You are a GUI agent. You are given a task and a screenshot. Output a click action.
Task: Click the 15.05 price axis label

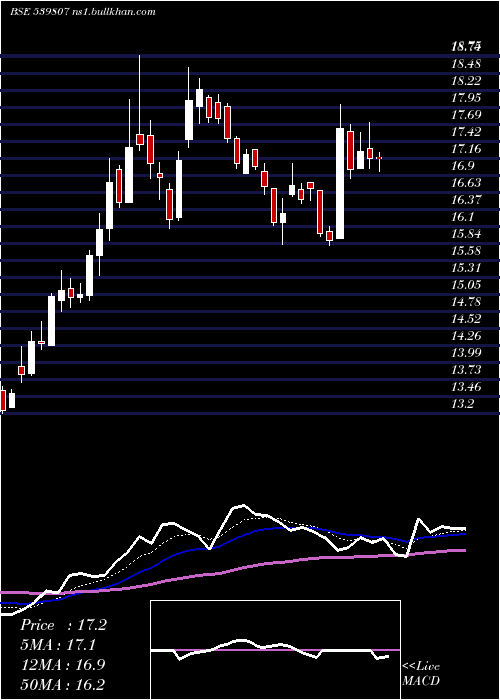coord(466,284)
